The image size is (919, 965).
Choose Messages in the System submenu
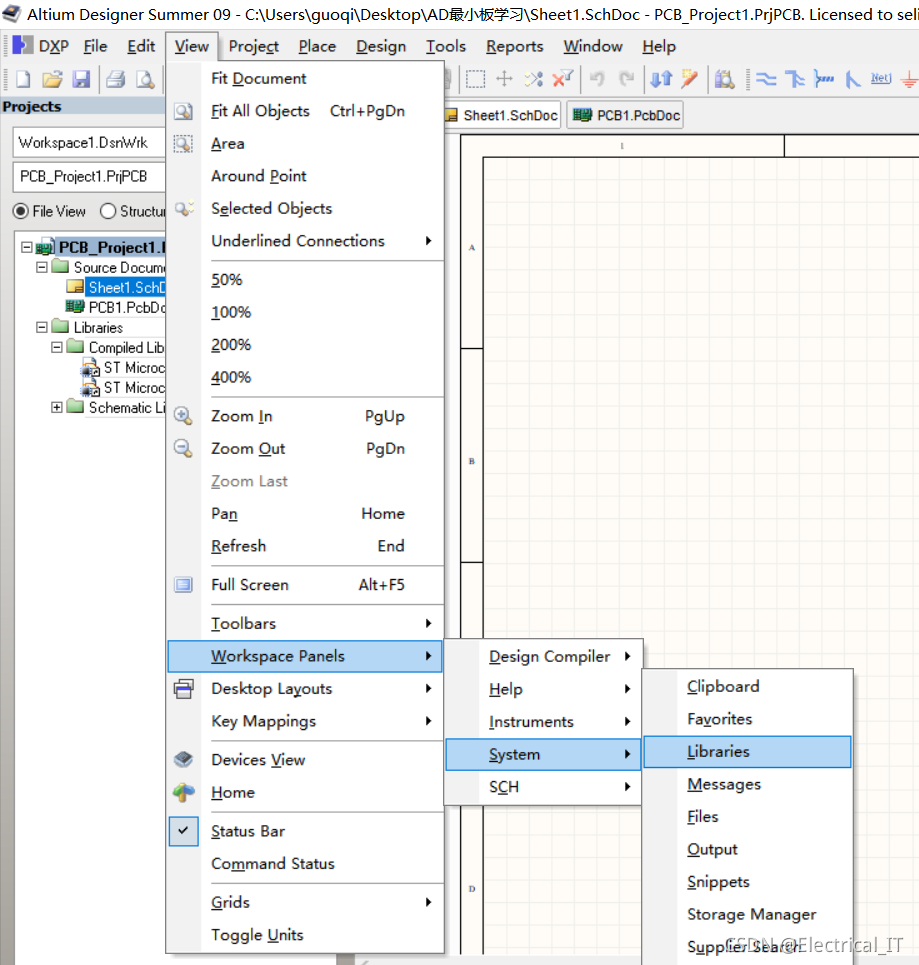coord(747,785)
